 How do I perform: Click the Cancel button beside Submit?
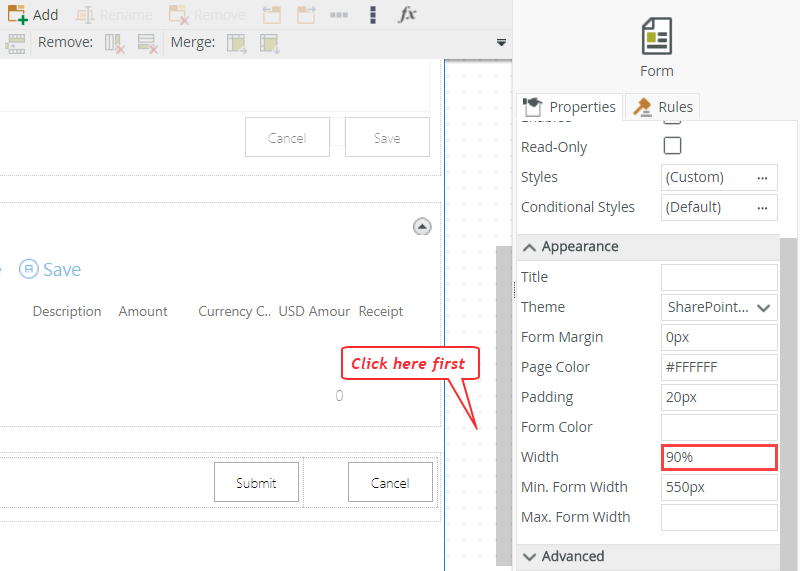coord(390,482)
